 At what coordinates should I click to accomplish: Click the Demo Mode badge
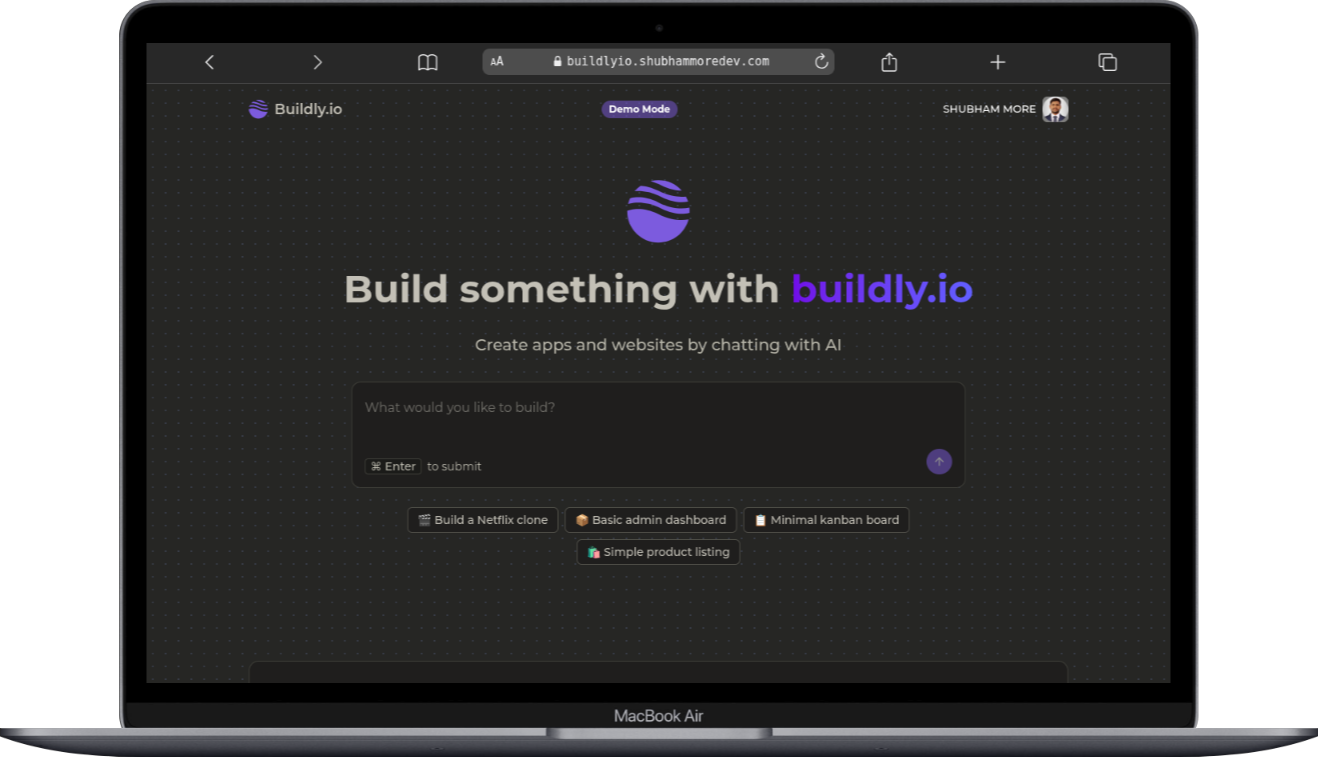(x=639, y=109)
